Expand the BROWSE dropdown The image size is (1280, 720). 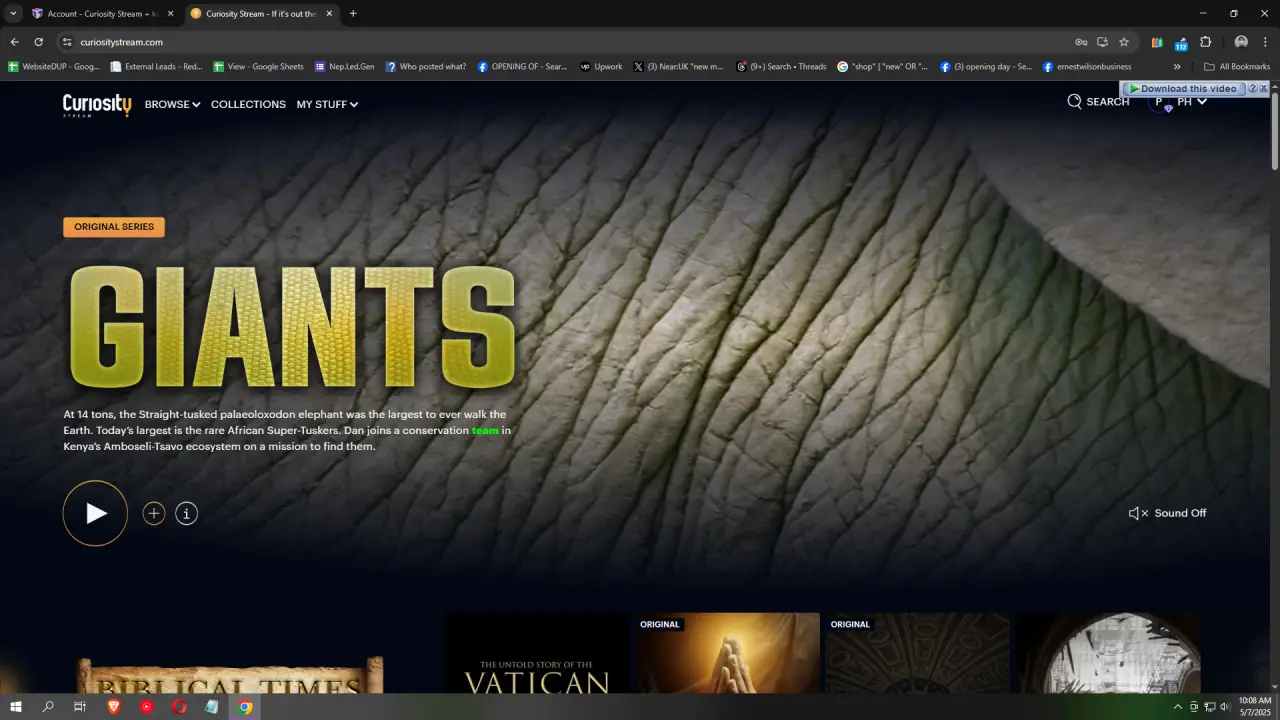click(x=172, y=104)
